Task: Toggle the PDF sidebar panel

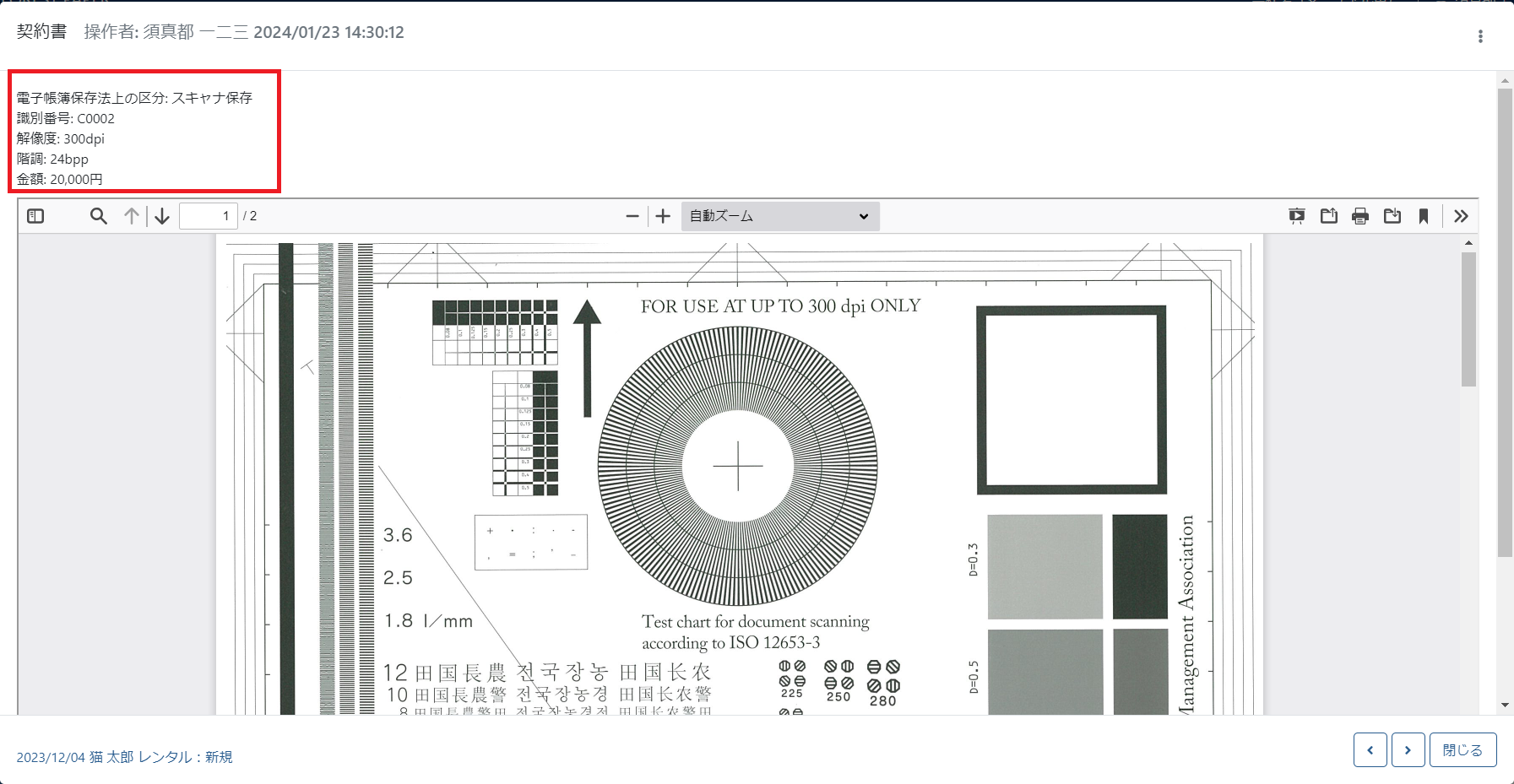Action: [x=35, y=216]
